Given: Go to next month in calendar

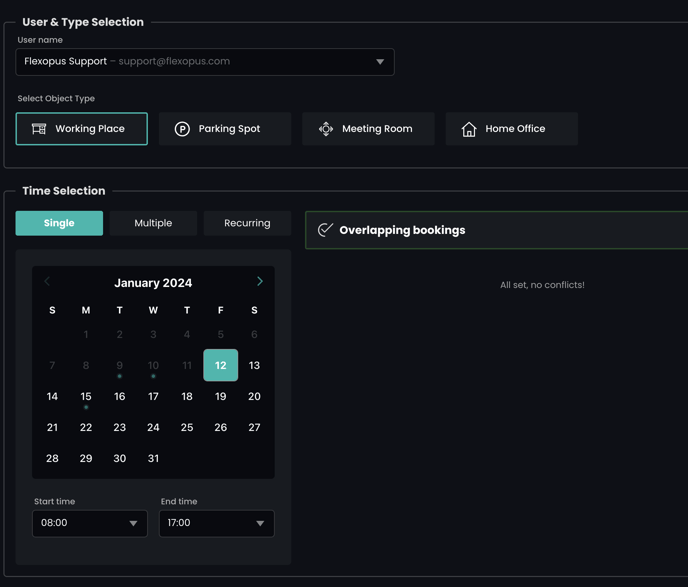Looking at the screenshot, I should pyautogui.click(x=260, y=281).
